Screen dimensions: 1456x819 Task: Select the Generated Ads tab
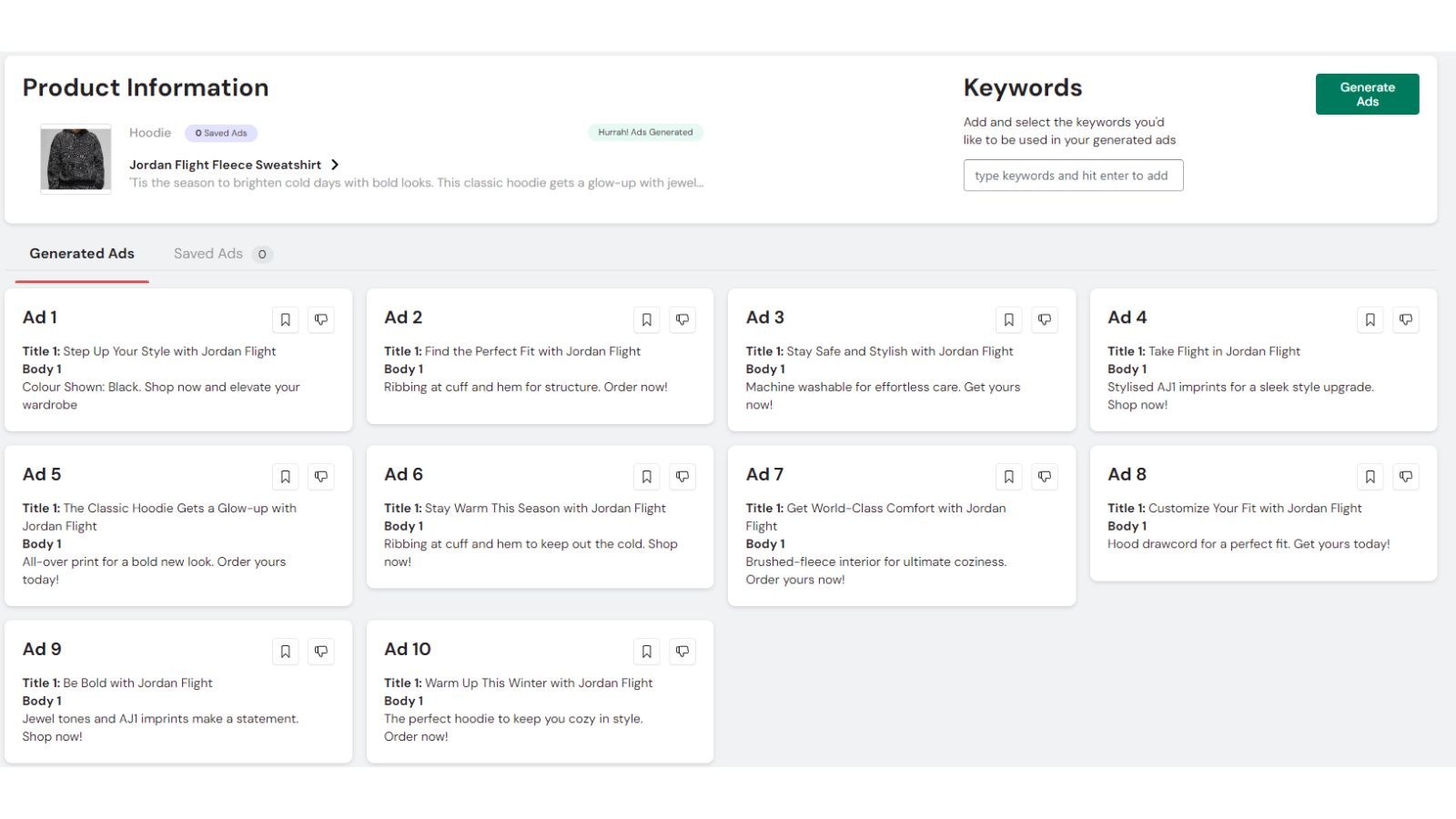(x=82, y=254)
